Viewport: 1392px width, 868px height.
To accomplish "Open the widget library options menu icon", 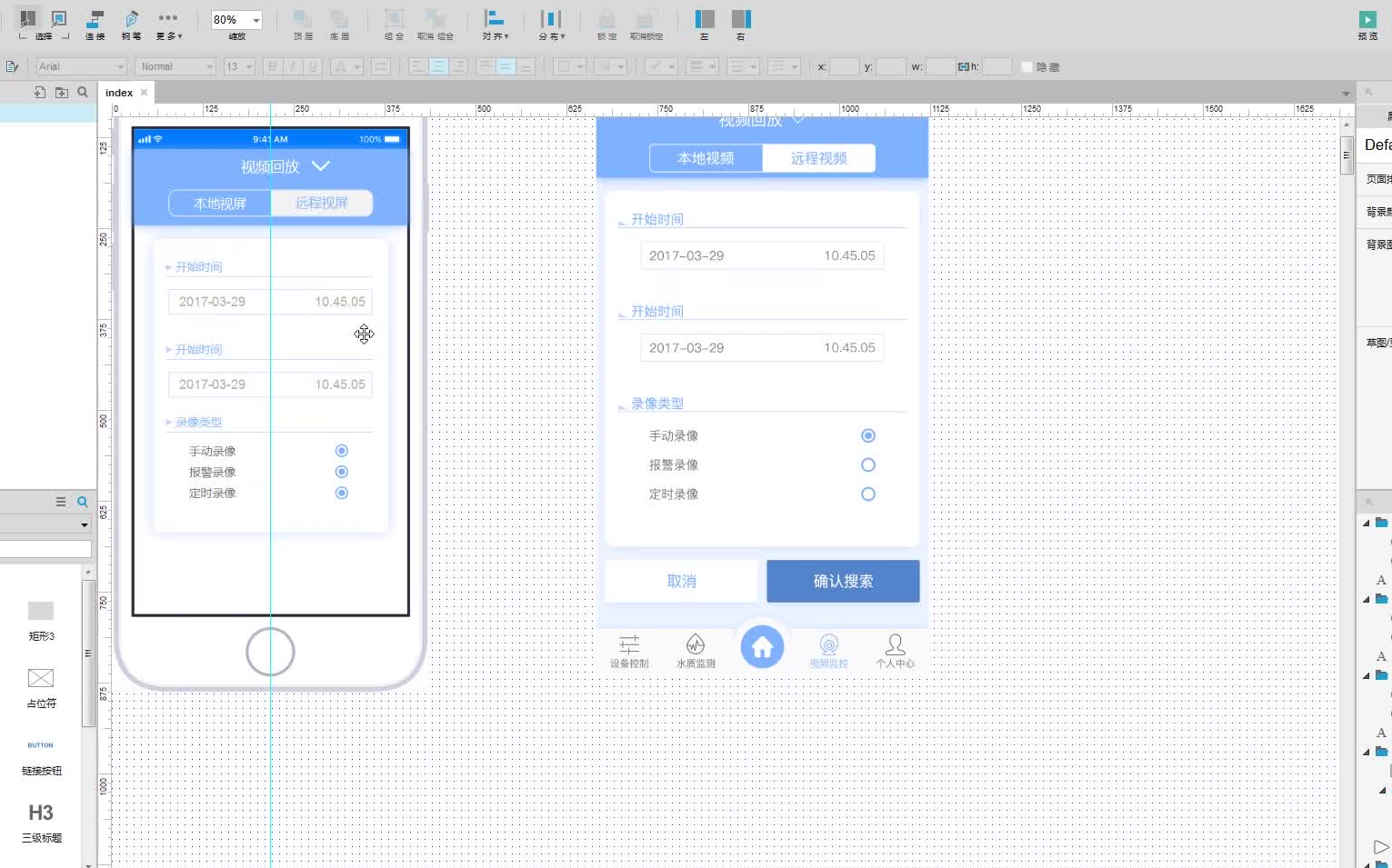I will click(x=61, y=502).
